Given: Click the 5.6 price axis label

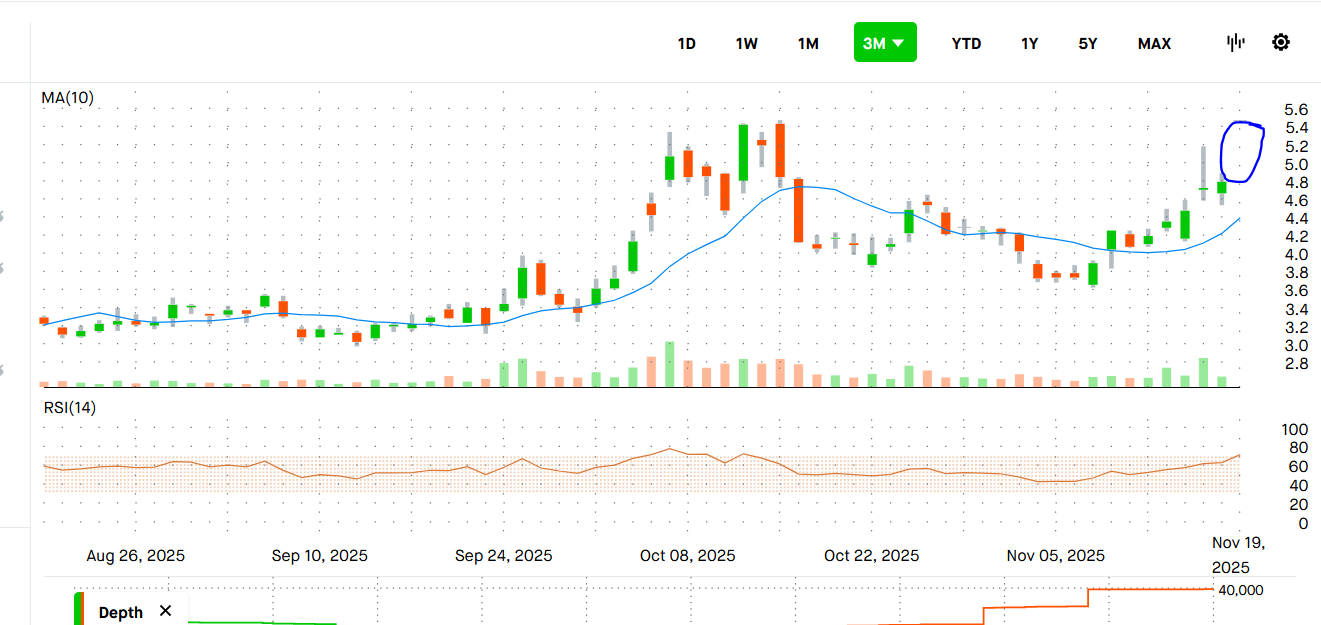Looking at the screenshot, I should [1296, 110].
